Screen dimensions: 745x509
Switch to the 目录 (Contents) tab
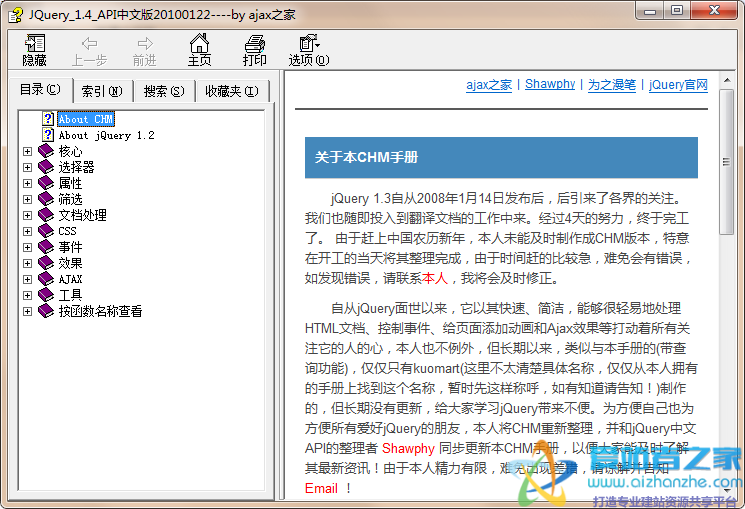(40, 89)
